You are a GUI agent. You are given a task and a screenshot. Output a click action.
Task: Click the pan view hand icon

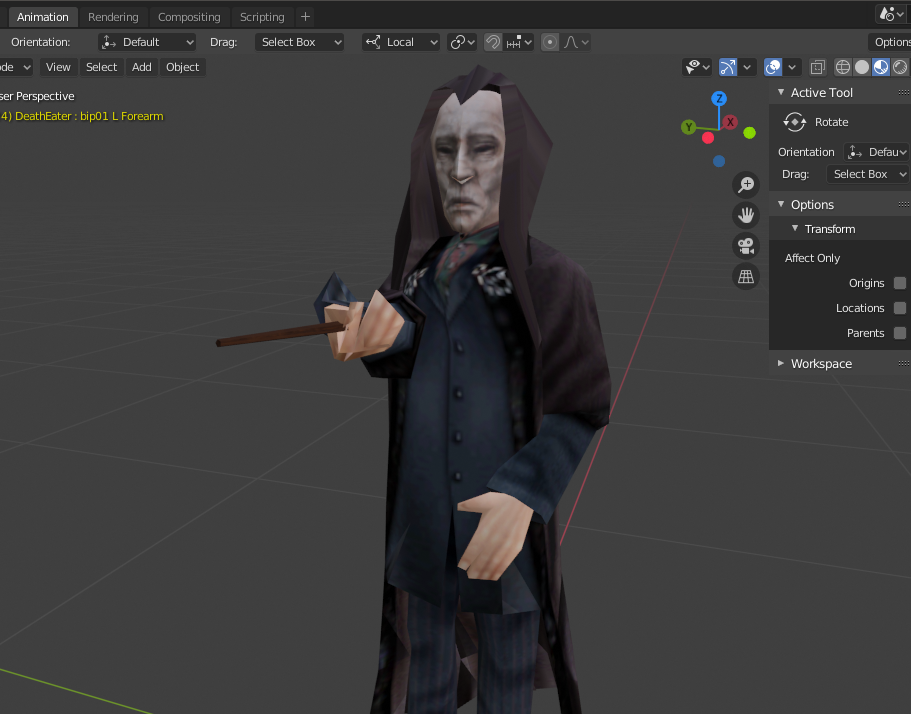(746, 215)
